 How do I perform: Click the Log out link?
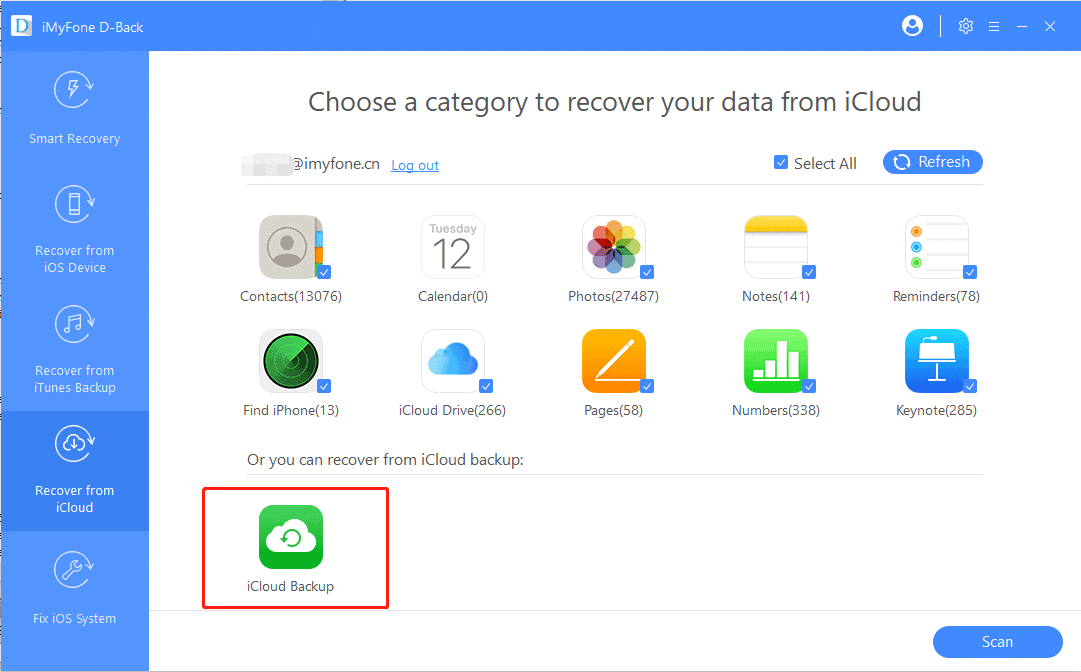coord(415,166)
